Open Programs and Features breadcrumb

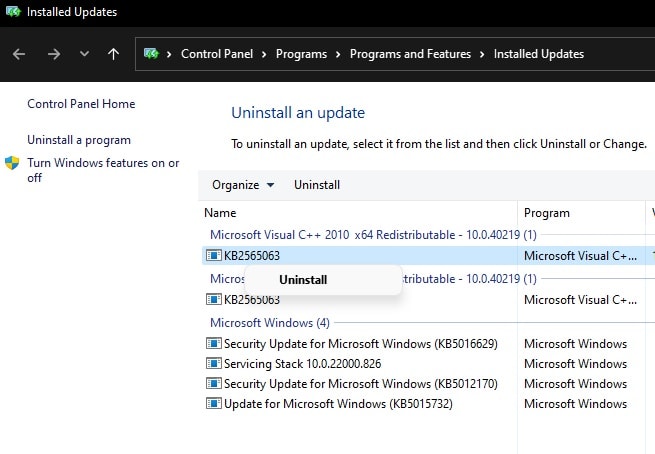tap(410, 54)
